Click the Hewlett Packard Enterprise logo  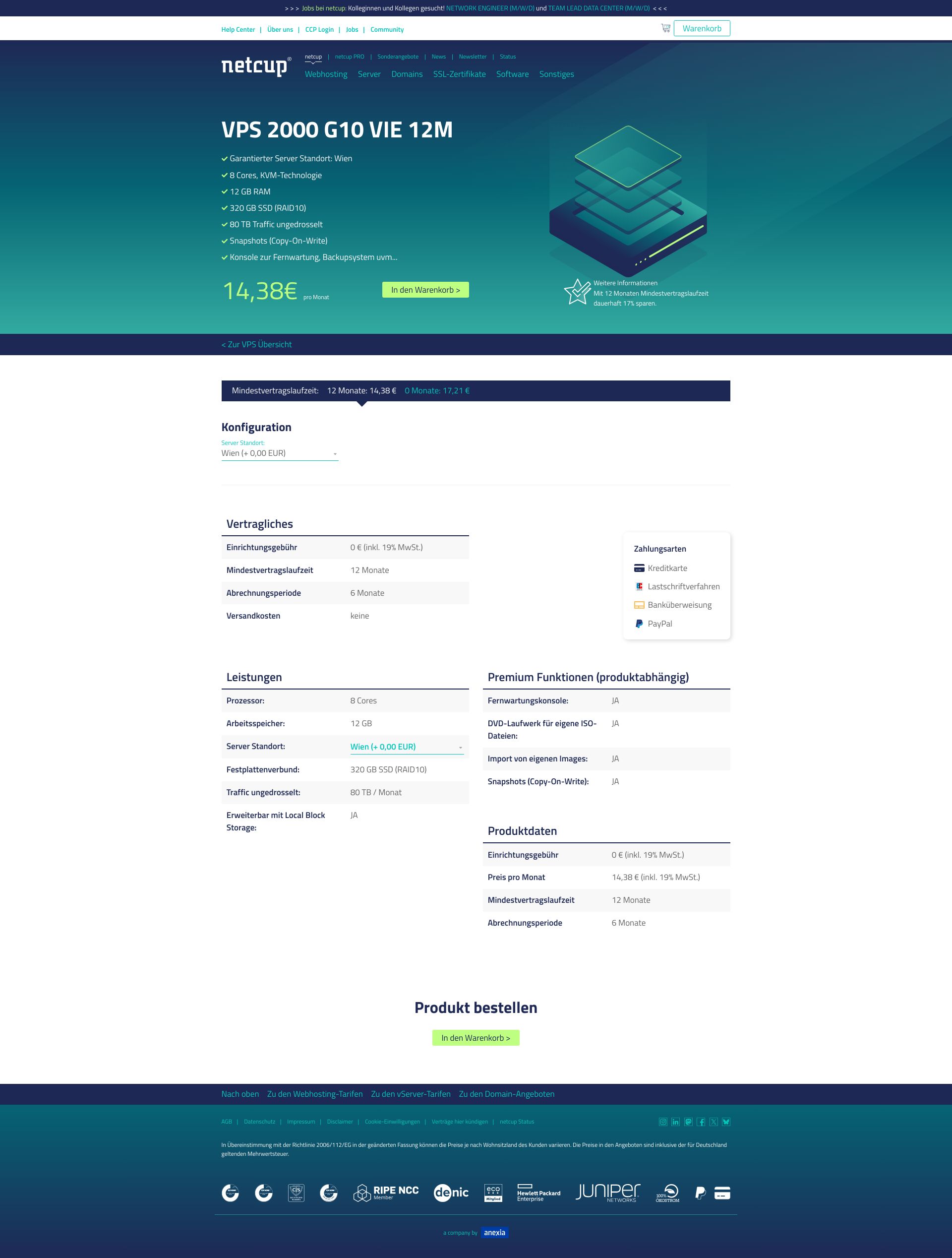click(x=538, y=1193)
